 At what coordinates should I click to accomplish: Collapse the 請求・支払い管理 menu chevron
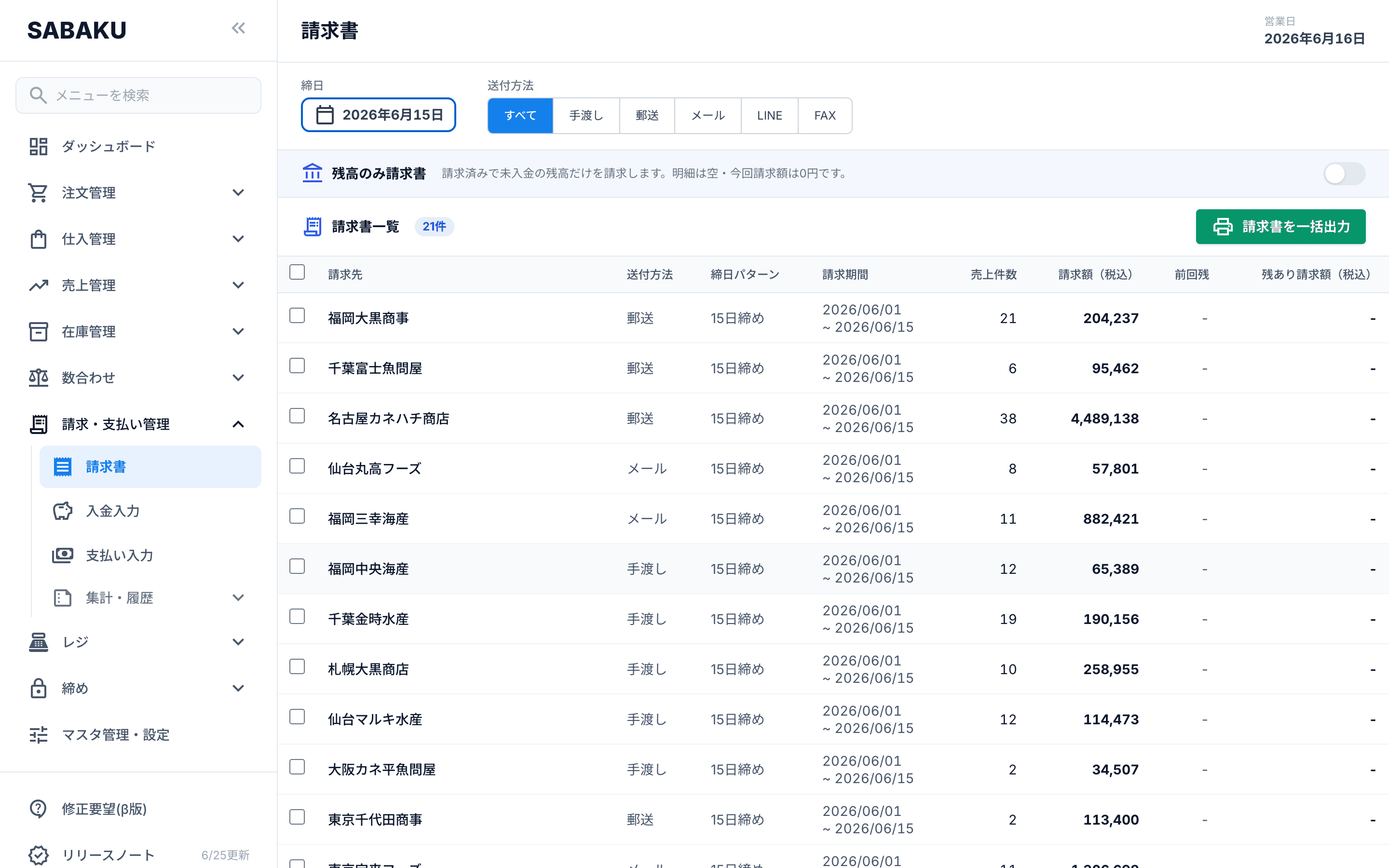click(238, 424)
